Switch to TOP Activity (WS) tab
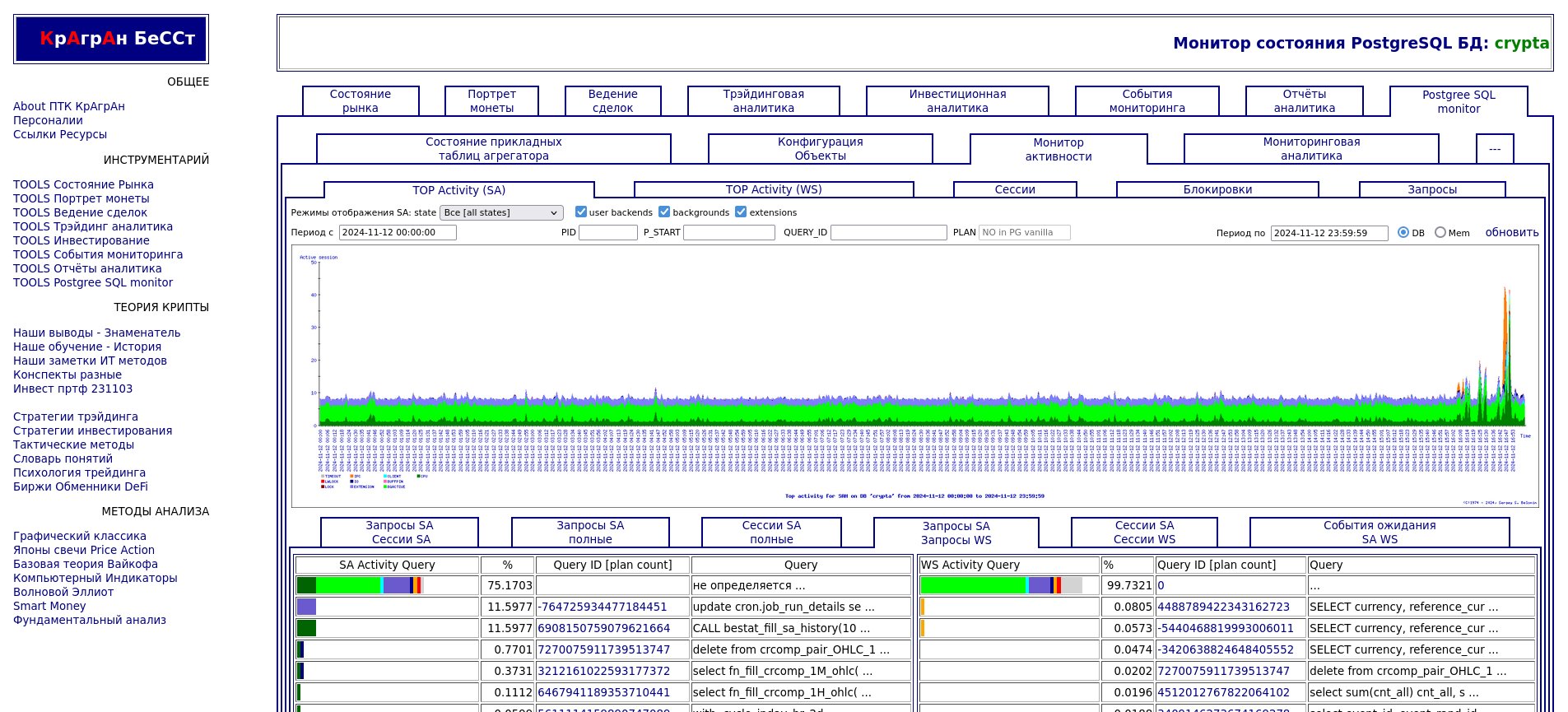Viewport: 1568px width, 712px height. (x=774, y=189)
